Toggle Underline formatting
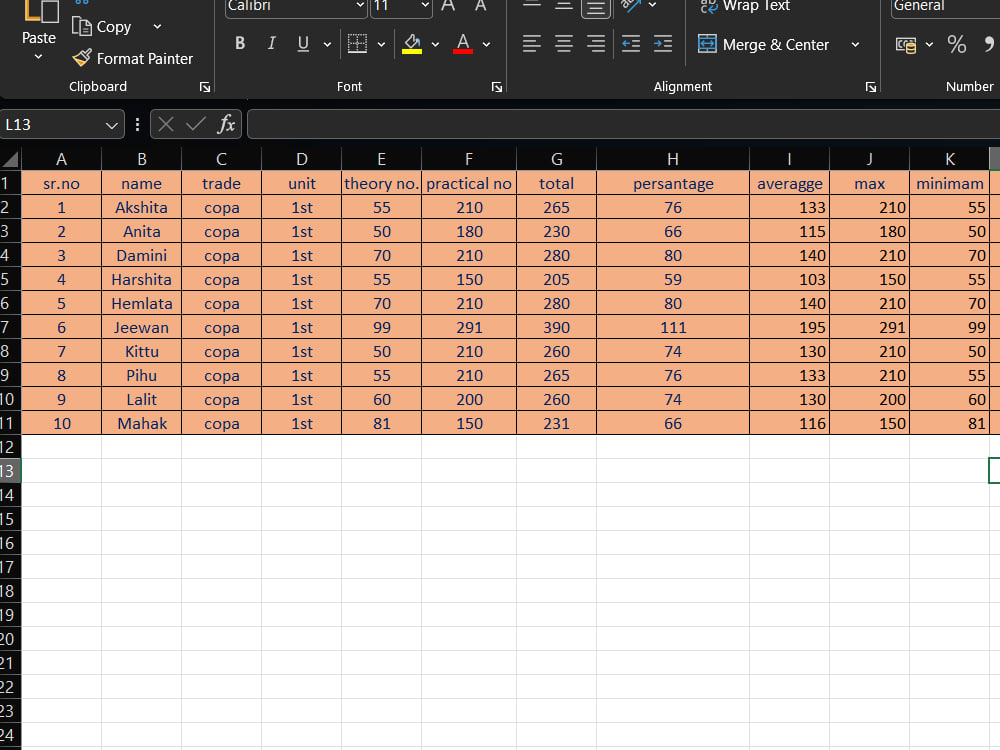This screenshot has width=1000, height=750. click(x=304, y=43)
